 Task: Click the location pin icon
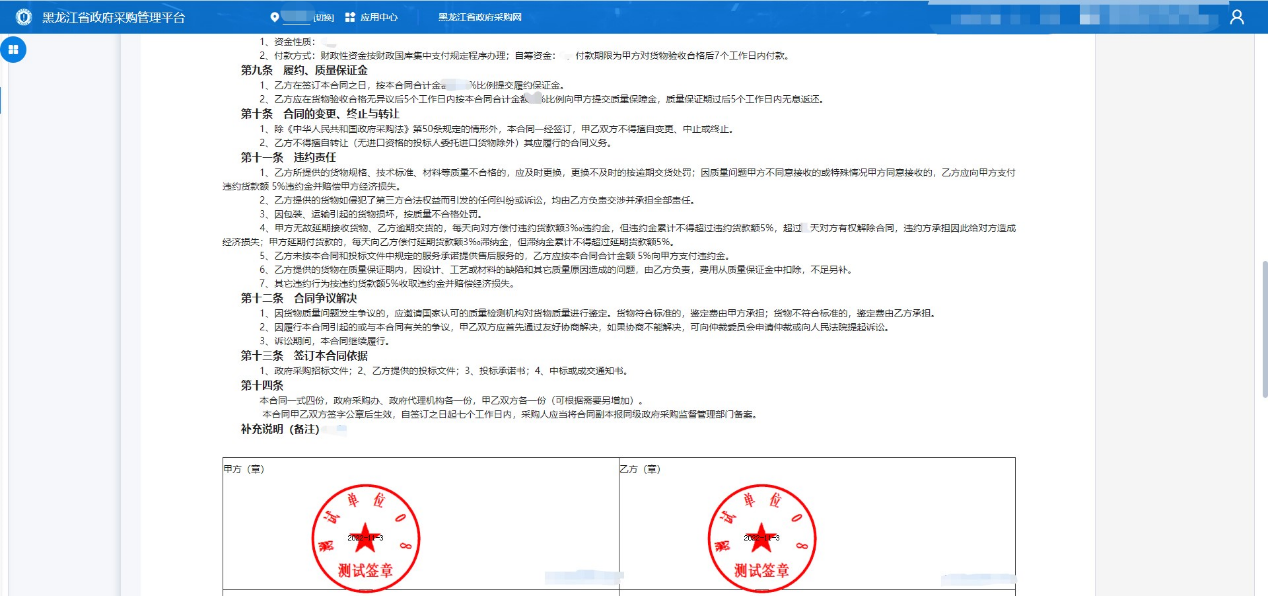point(275,17)
